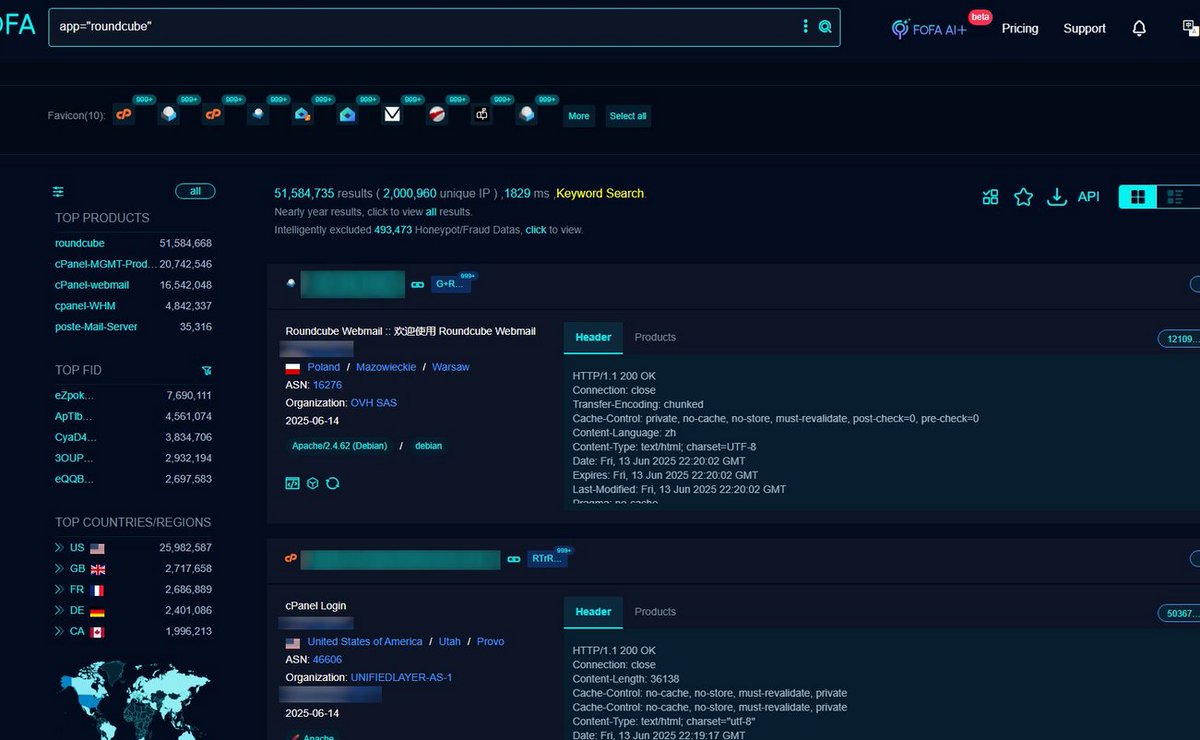
Task: Select cPanel-webmail in TOP PRODUCTS
Action: point(93,285)
